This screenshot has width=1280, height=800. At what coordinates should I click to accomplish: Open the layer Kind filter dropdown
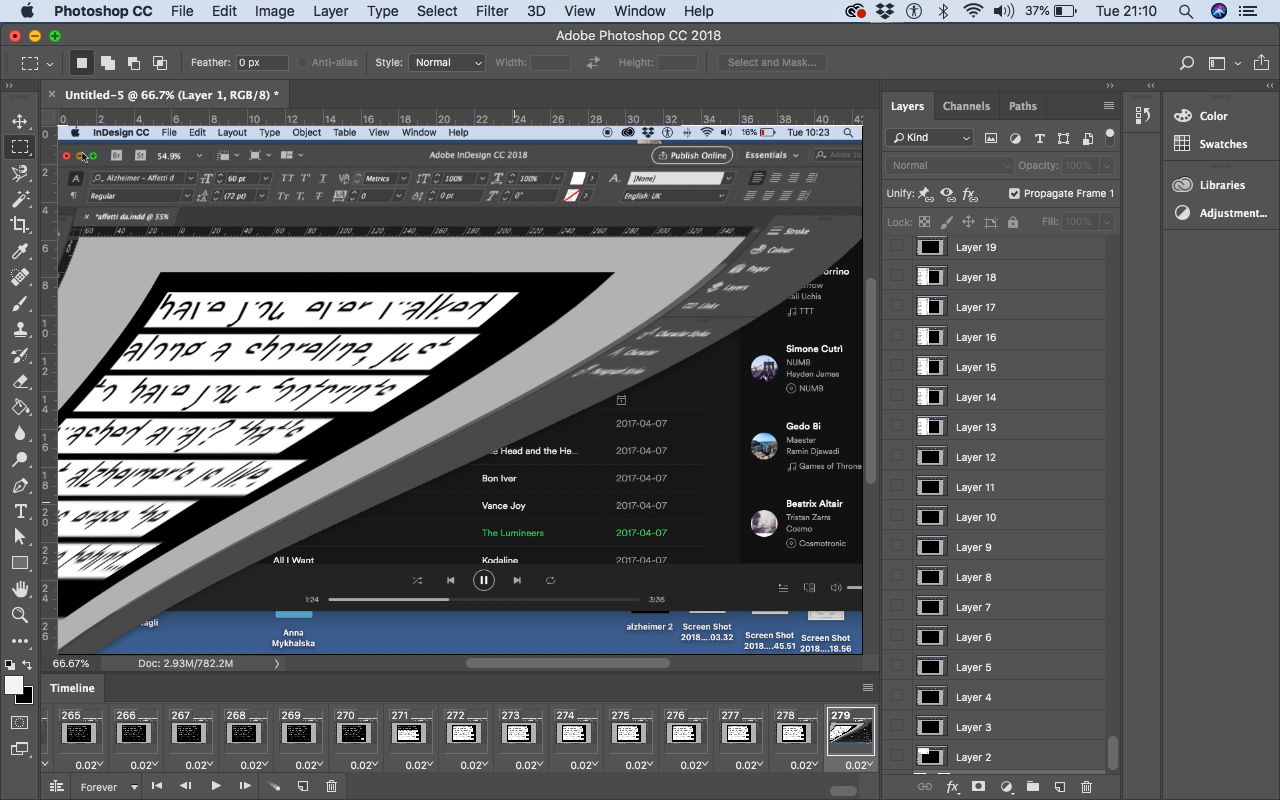pos(929,138)
